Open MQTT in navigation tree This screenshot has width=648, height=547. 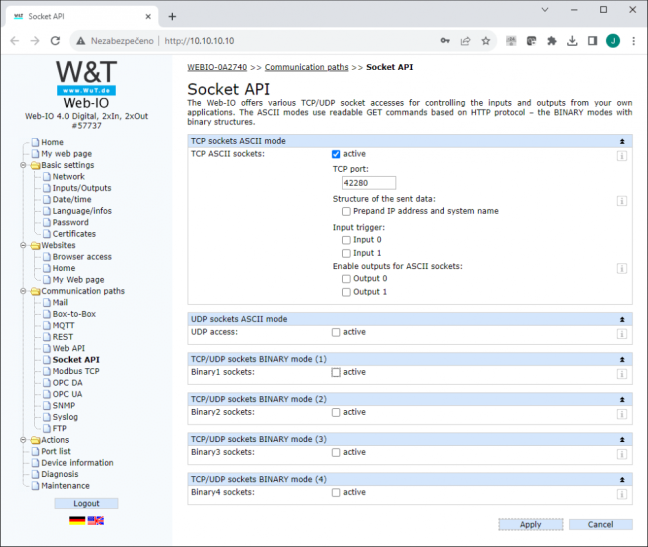(x=63, y=326)
